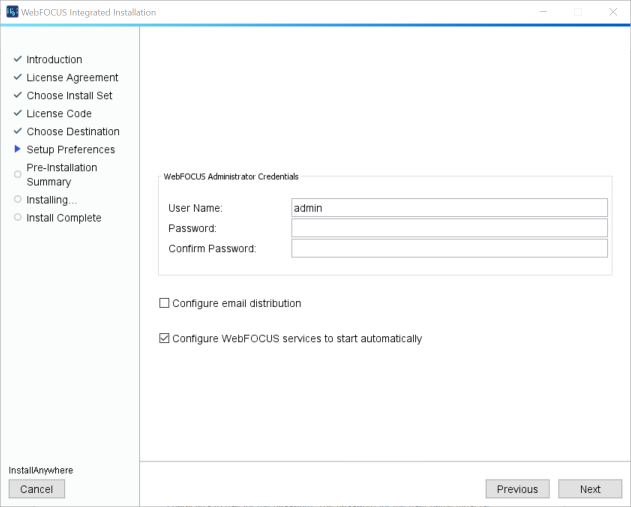Screen dimensions: 631x507
Task: Minimize the installer window
Action: tap(541, 12)
